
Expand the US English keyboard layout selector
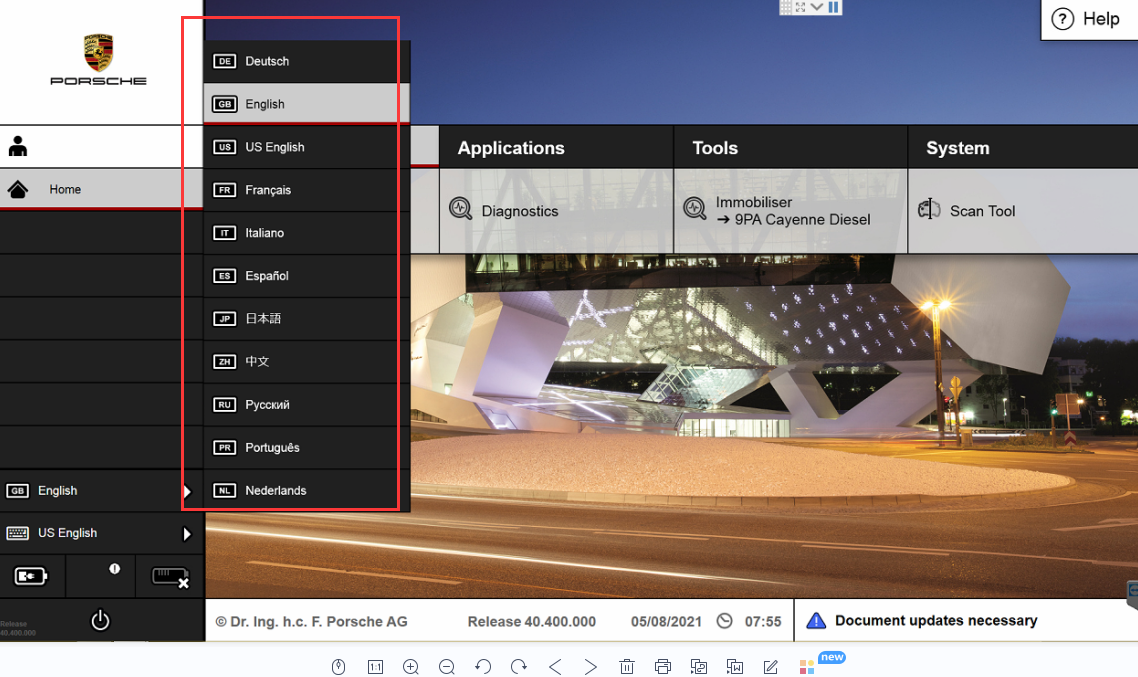pyautogui.click(x=100, y=534)
